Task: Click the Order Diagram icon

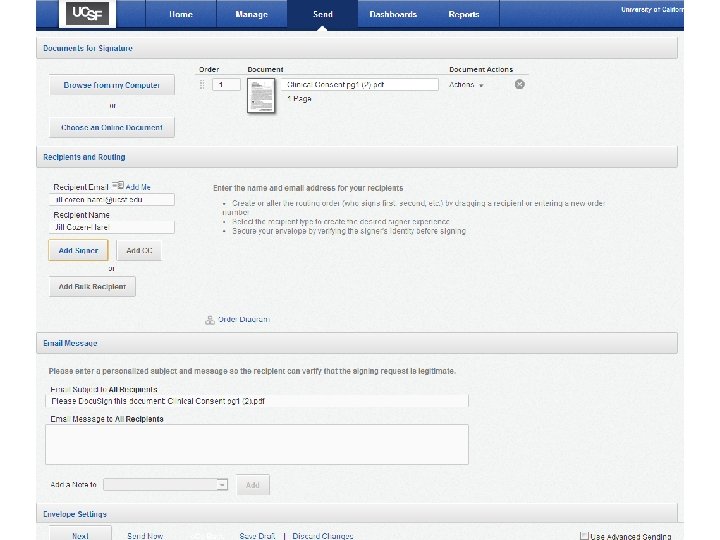Action: (x=209, y=320)
